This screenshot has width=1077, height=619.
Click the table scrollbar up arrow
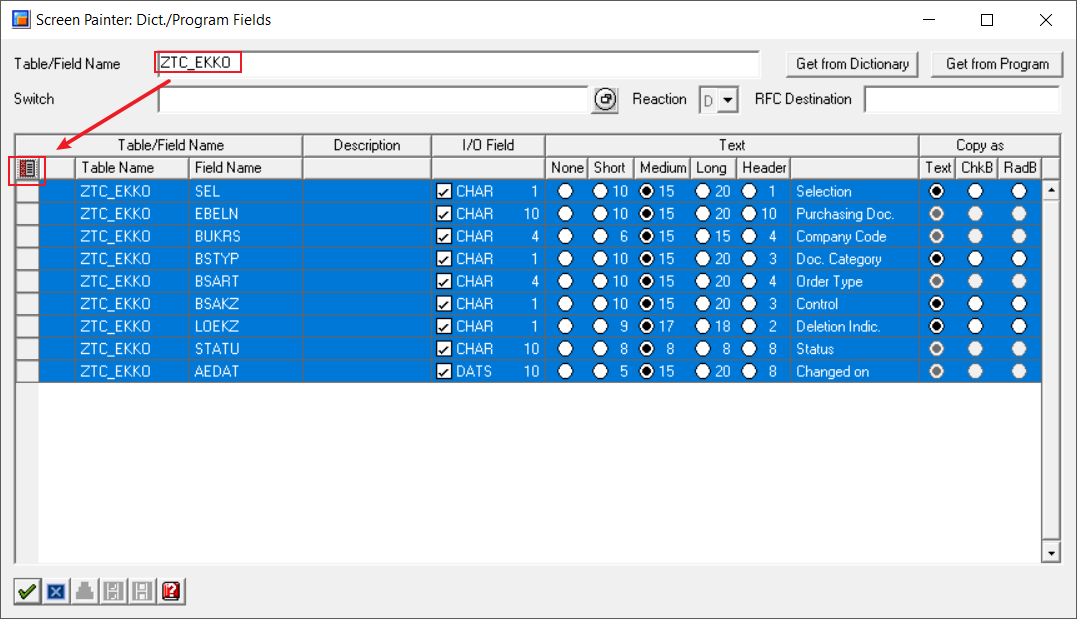tap(1050, 190)
